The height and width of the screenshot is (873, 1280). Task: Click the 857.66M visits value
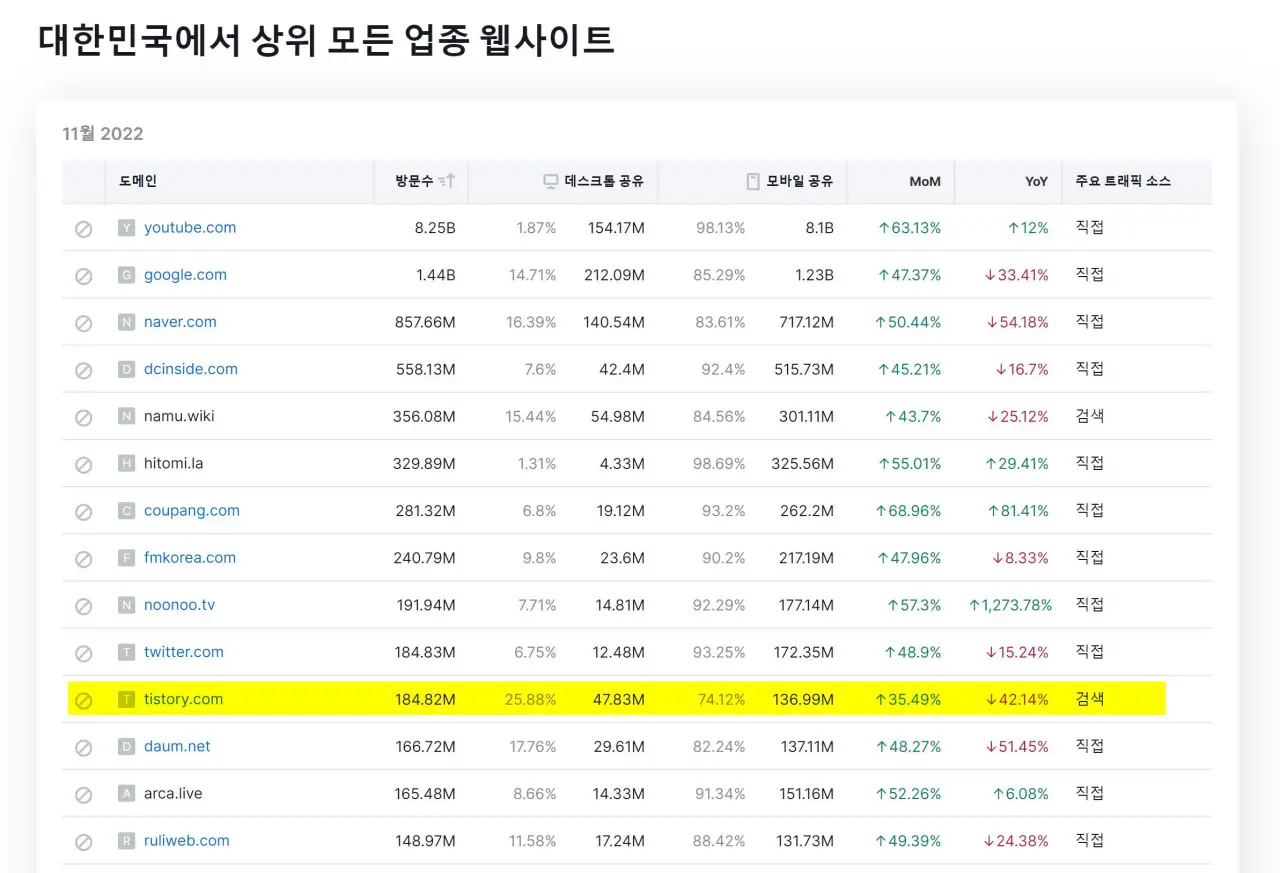click(x=425, y=321)
